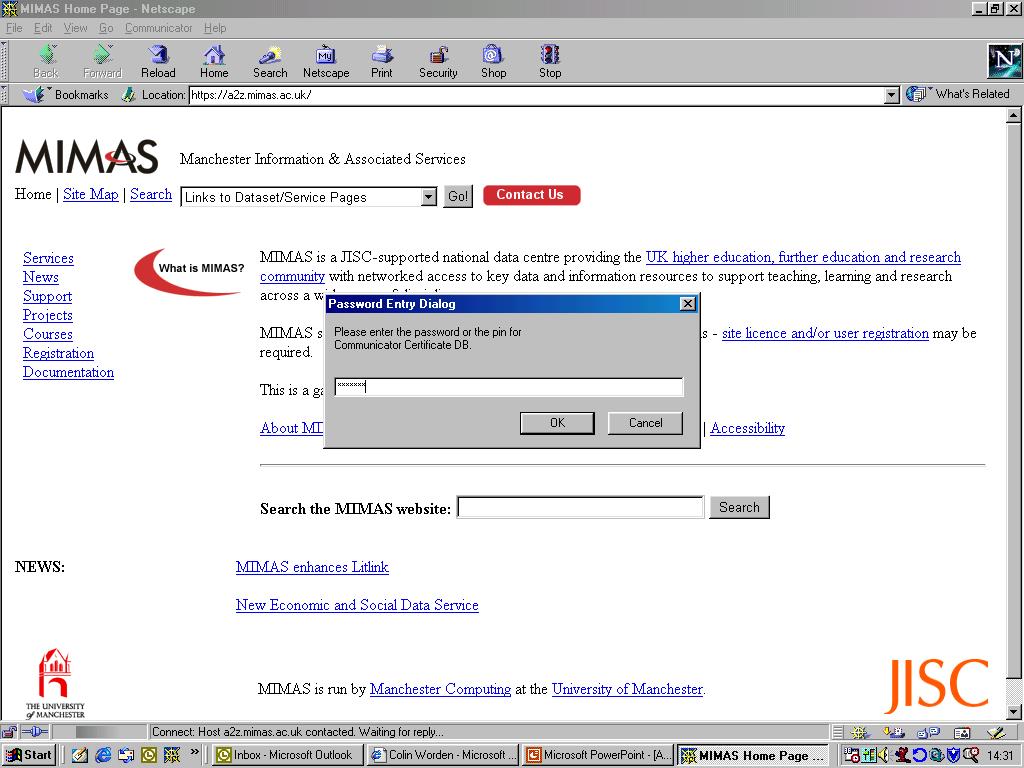Expand the Location URL history dropdown arrow
Image resolution: width=1024 pixels, height=768 pixels.
coord(892,95)
